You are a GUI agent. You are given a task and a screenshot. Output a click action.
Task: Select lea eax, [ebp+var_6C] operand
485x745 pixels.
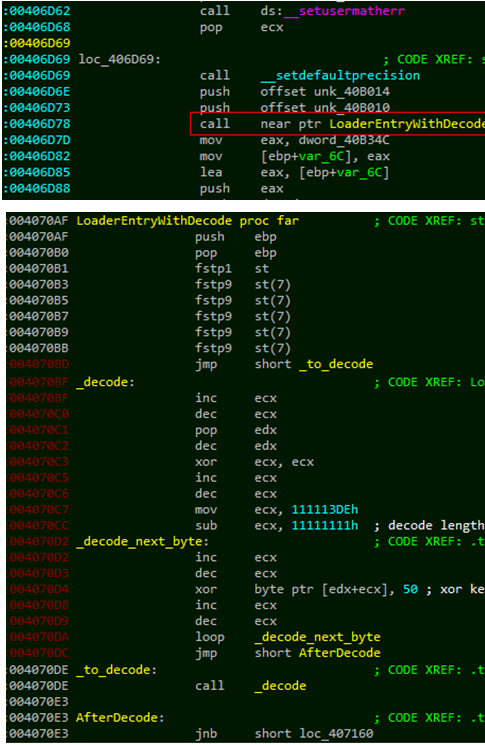coord(325,172)
